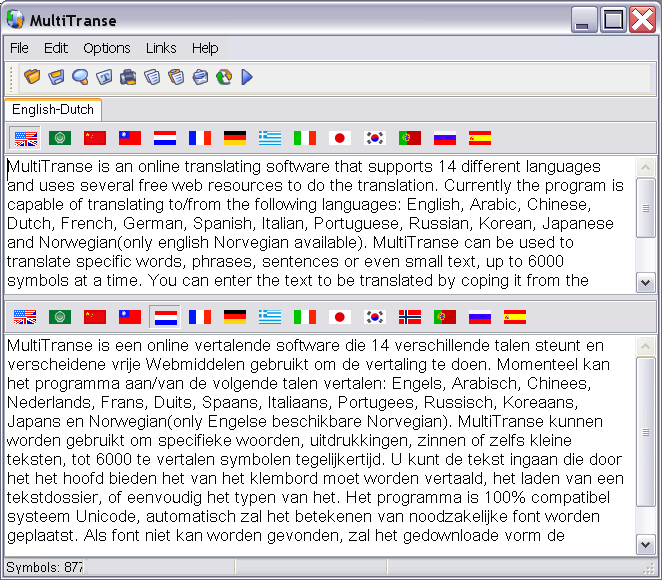Select English flag in source language row
Image resolution: width=662 pixels, height=580 pixels.
(x=25, y=138)
